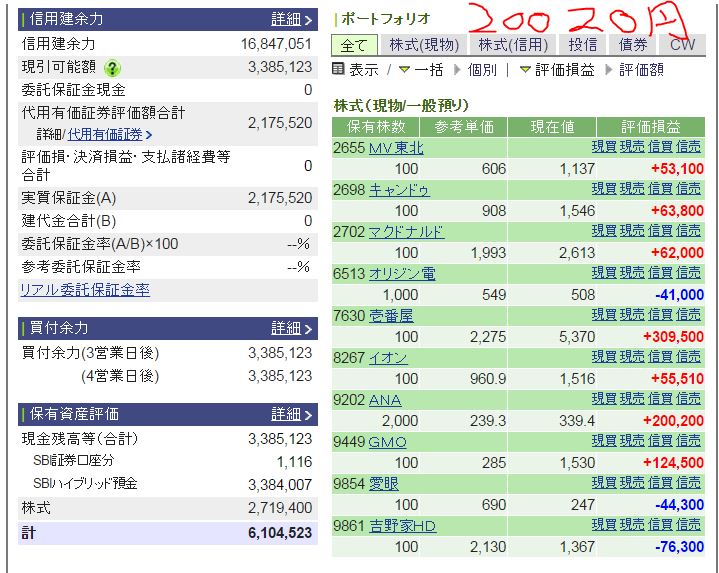Click 現売 for 愛眼

click(x=632, y=483)
